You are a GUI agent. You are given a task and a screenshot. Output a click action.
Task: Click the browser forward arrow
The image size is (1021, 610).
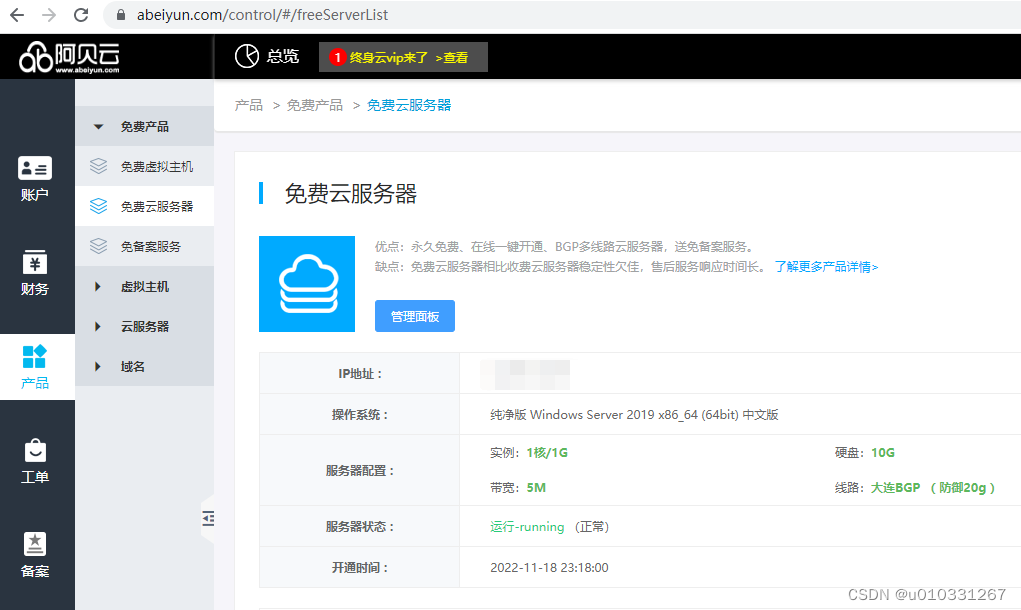(49, 15)
